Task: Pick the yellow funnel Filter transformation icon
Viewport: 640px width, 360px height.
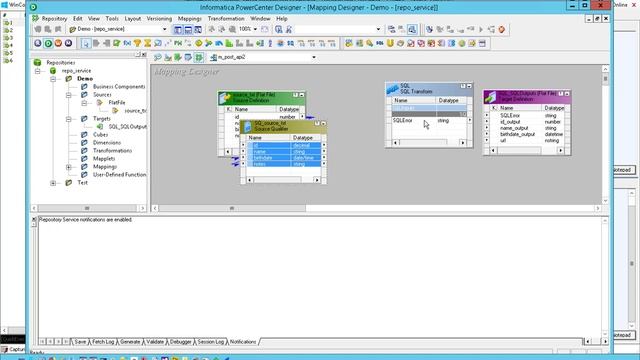Action: (x=137, y=43)
